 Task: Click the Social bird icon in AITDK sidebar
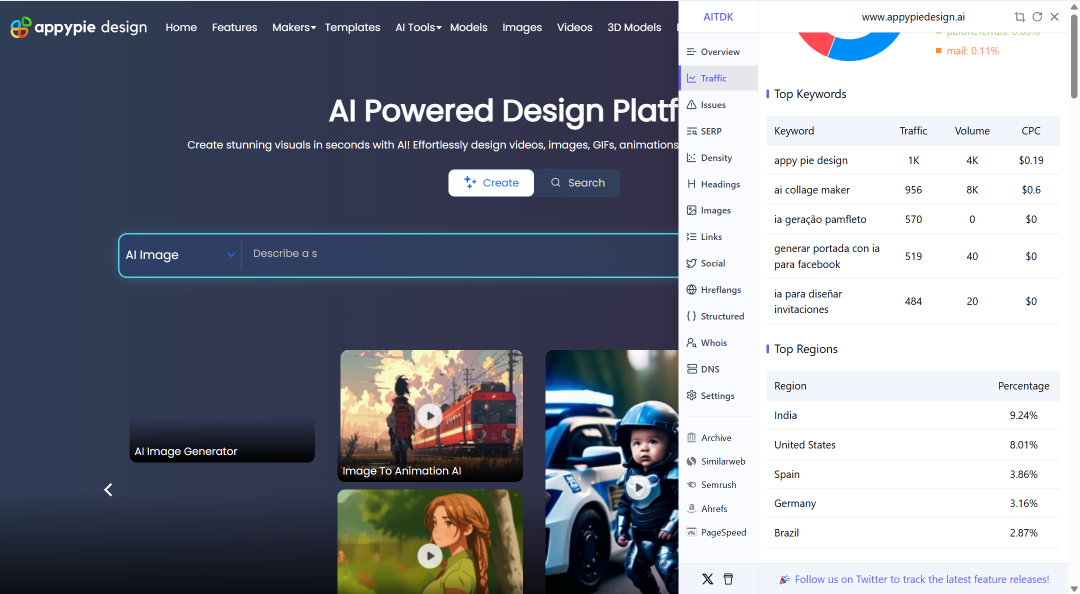[692, 263]
